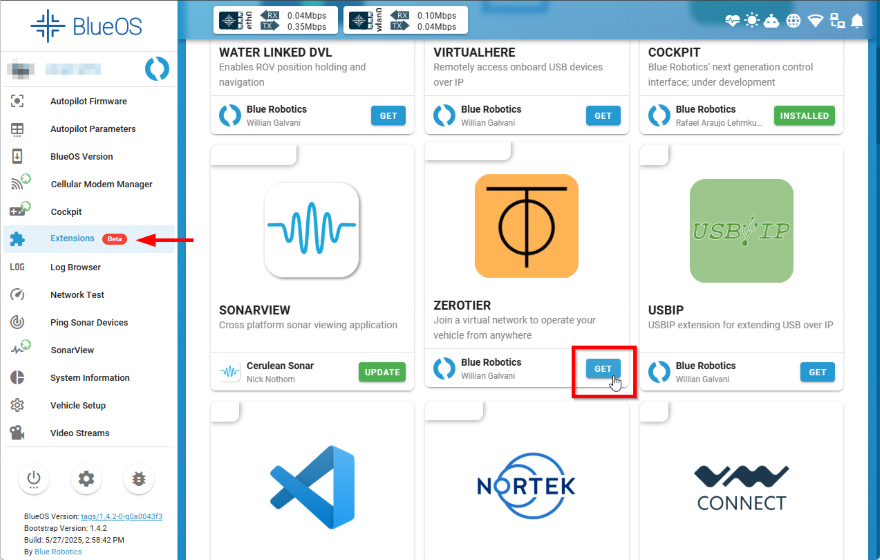This screenshot has height=560, width=880.
Task: Click the bug report icon
Action: pyautogui.click(x=139, y=479)
